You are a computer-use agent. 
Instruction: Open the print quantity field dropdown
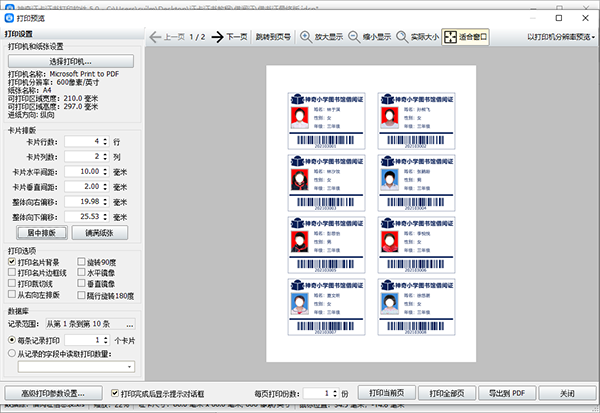coord(129,367)
